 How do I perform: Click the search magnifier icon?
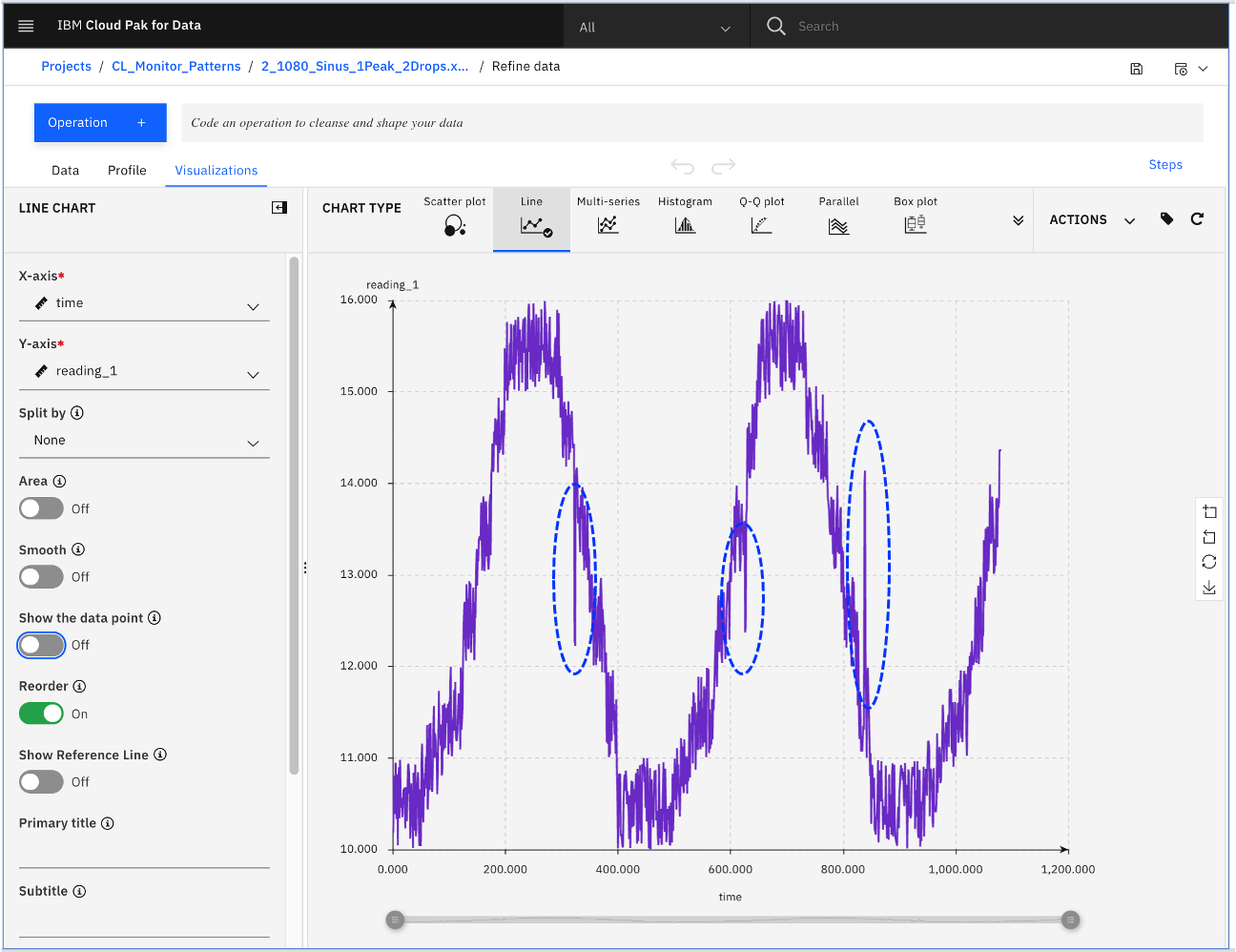[x=776, y=26]
